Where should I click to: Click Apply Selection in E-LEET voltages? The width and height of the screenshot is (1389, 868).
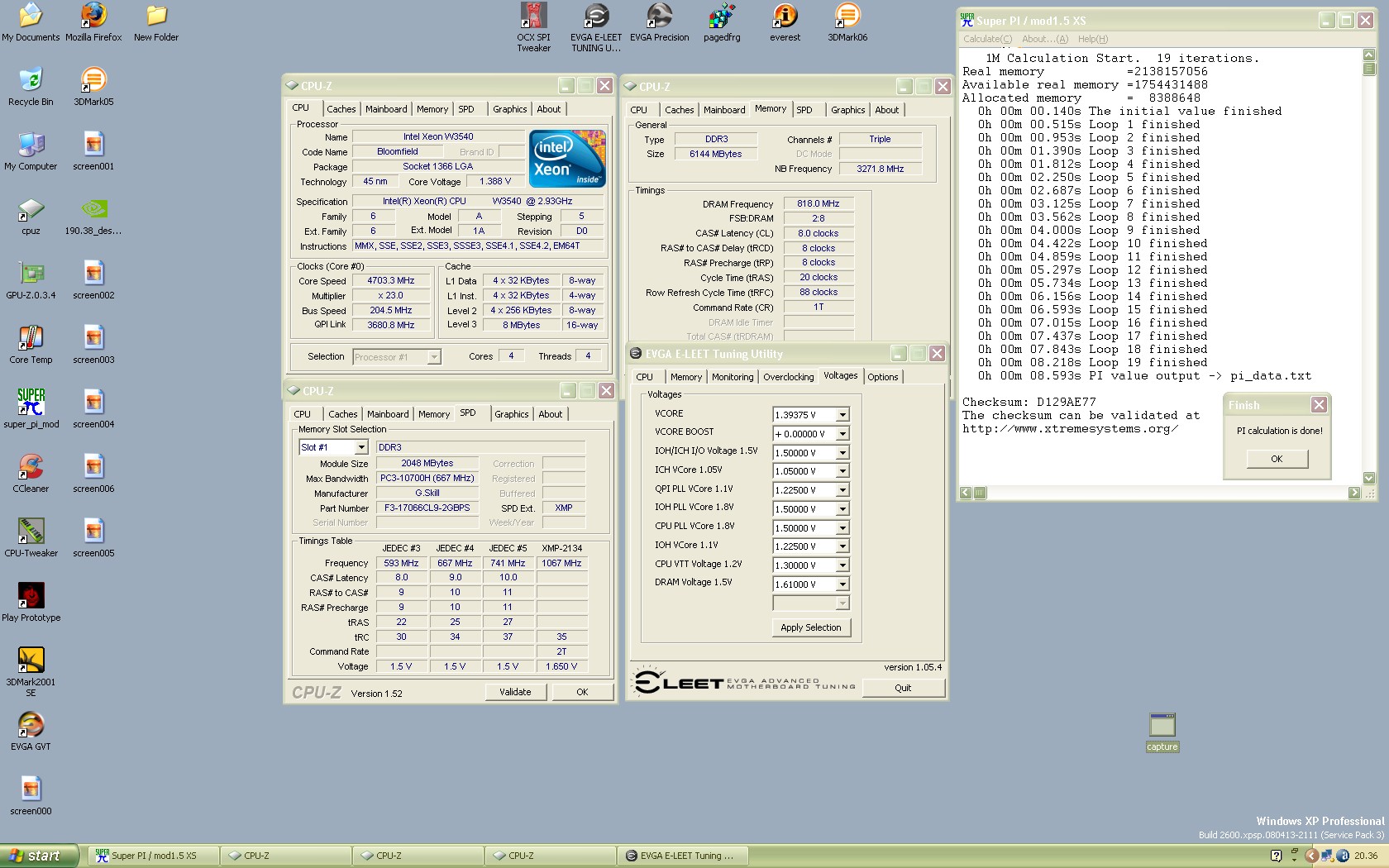pyautogui.click(x=810, y=627)
